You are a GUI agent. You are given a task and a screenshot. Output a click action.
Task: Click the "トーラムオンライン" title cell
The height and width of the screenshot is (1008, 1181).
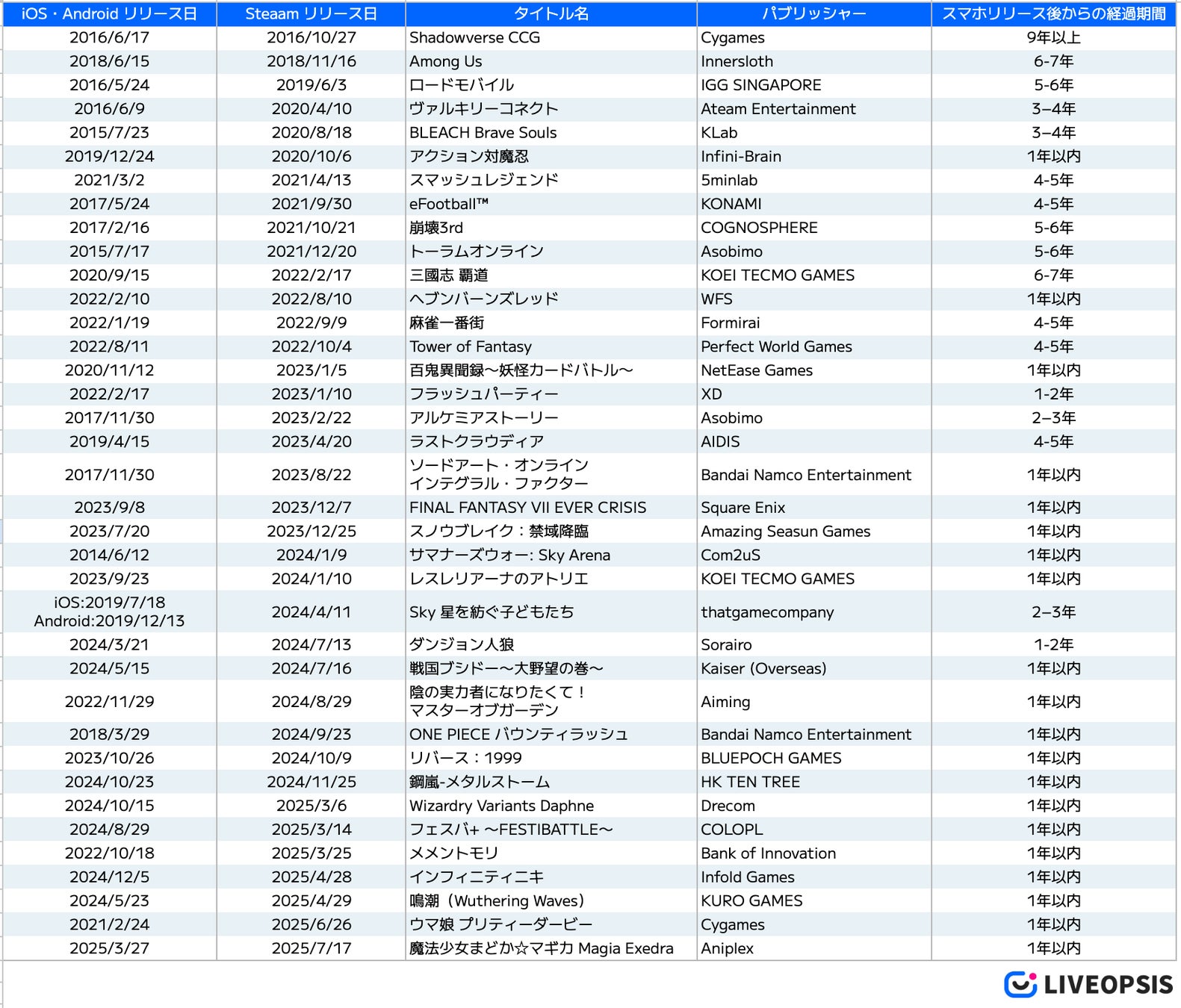click(x=551, y=252)
